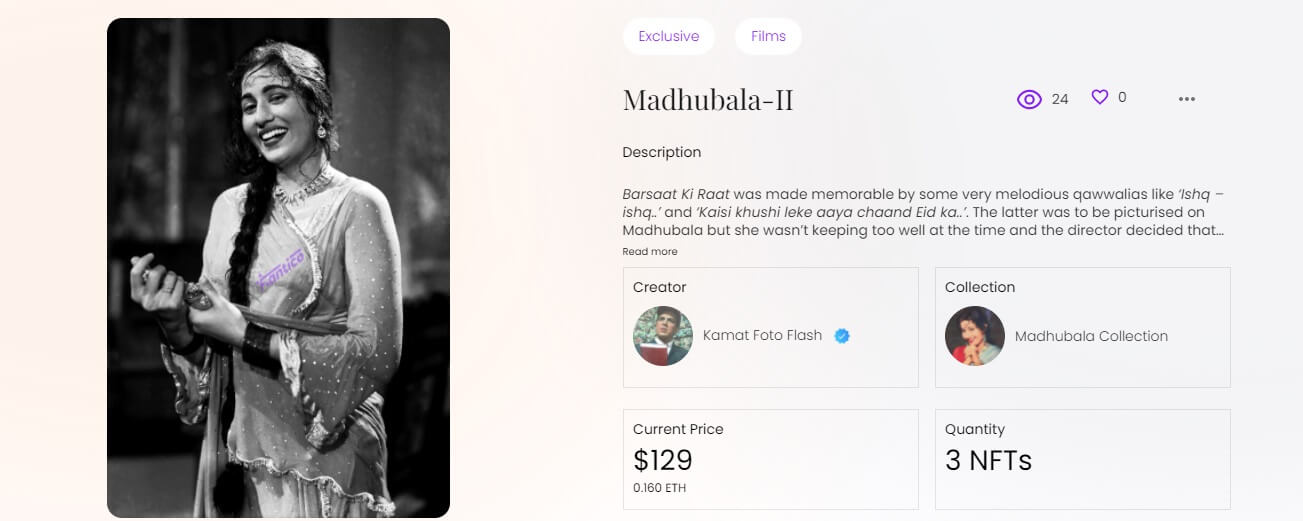The height and width of the screenshot is (521, 1303).
Task: Click the view count number 24
Action: tap(1060, 99)
